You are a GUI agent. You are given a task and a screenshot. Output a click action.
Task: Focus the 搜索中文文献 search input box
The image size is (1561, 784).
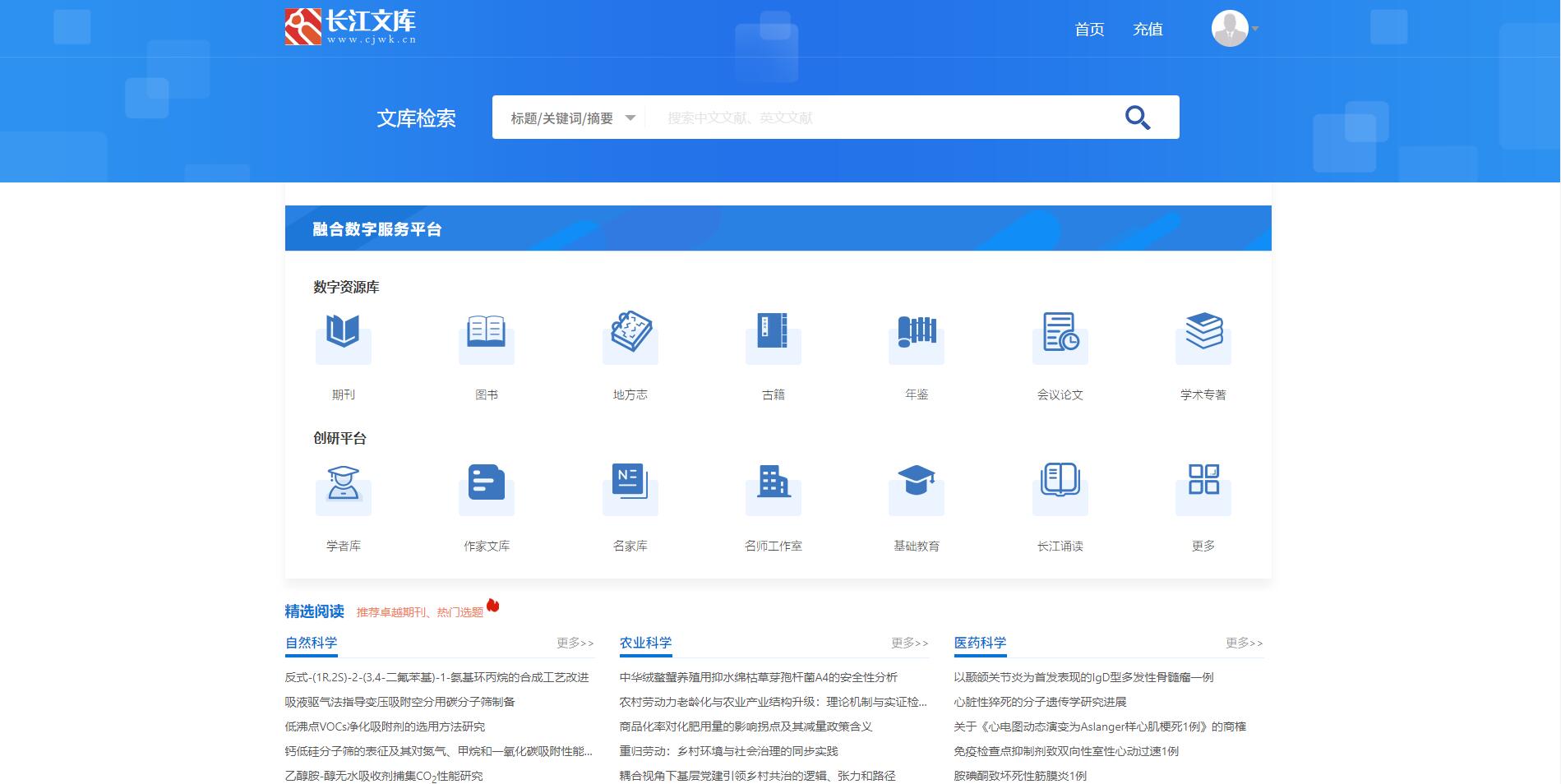880,118
